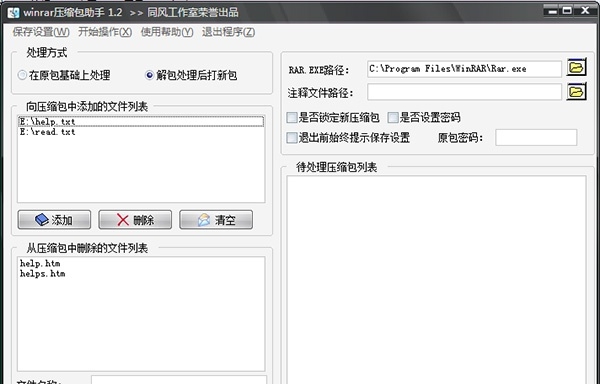Click the 删除 button
The height and width of the screenshot is (384, 600).
[x=135, y=220]
